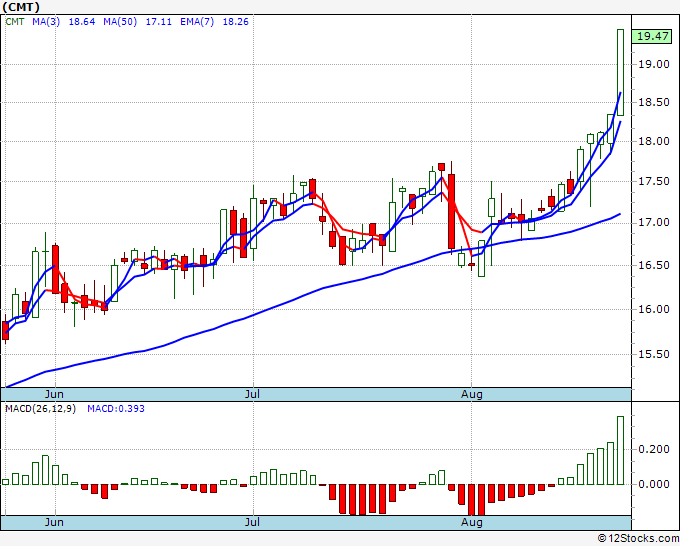Click the 16.00 price axis label
The height and width of the screenshot is (546, 680).
tap(654, 309)
